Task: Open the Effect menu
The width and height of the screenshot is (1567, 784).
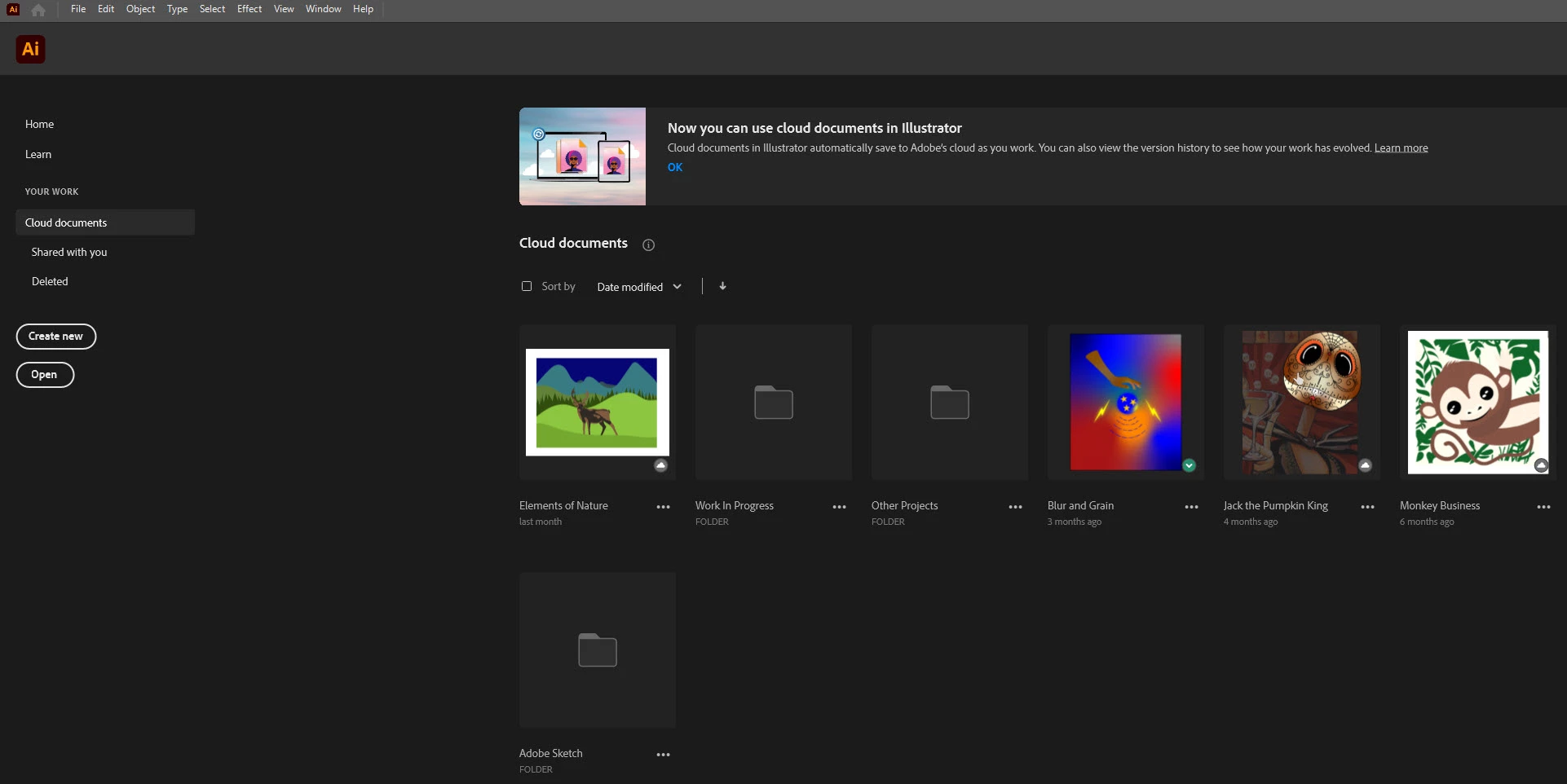Action: tap(249, 9)
